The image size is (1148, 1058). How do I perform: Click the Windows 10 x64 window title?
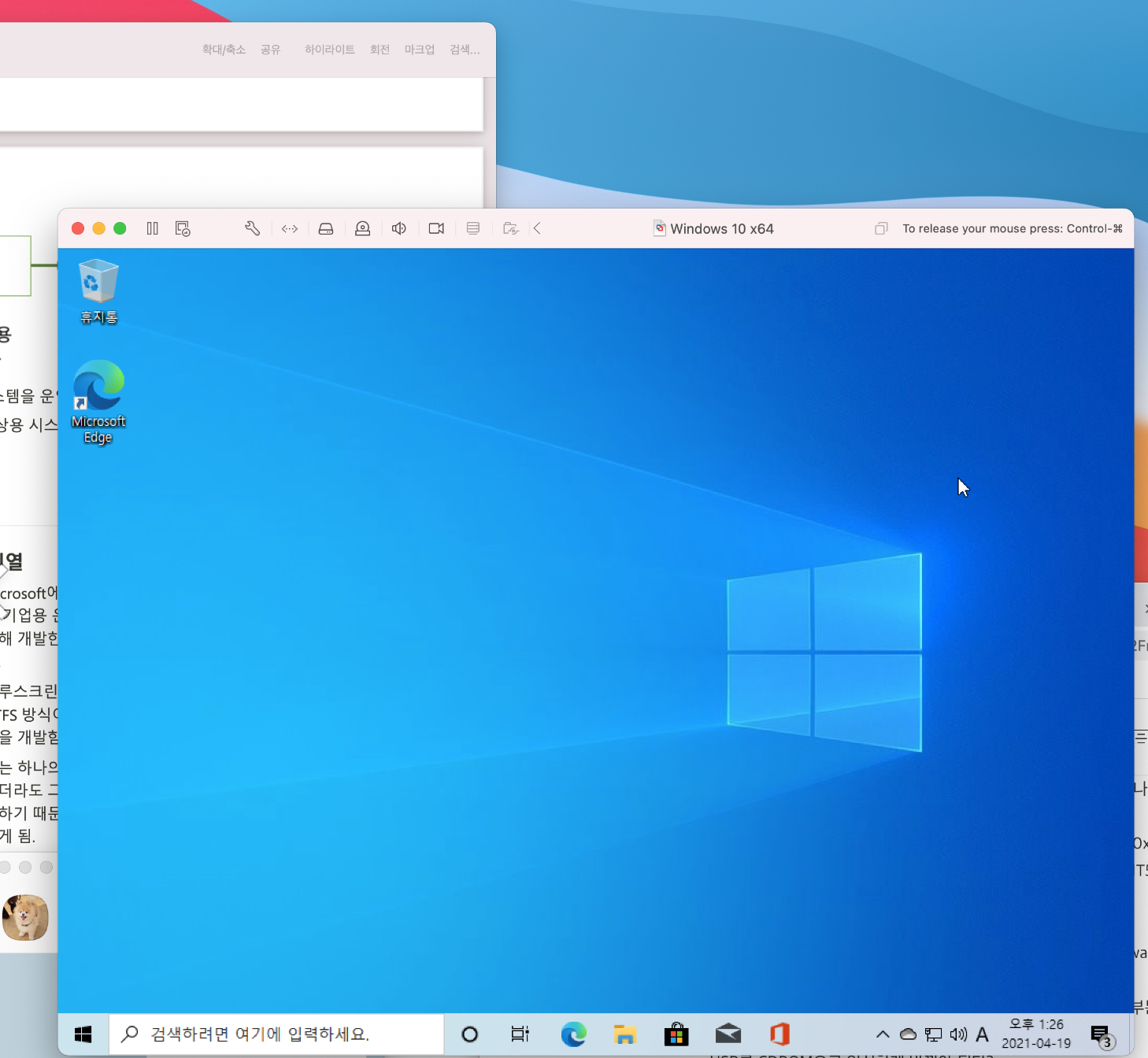pos(721,228)
